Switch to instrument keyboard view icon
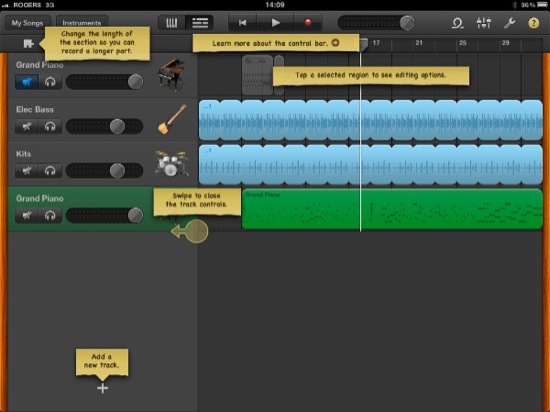The image size is (550, 412). [x=172, y=23]
